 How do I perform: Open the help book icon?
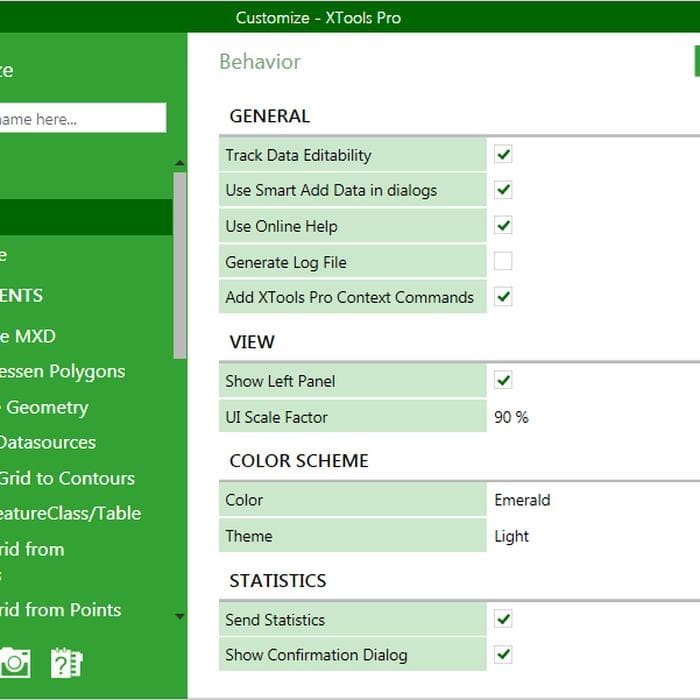coord(66,663)
